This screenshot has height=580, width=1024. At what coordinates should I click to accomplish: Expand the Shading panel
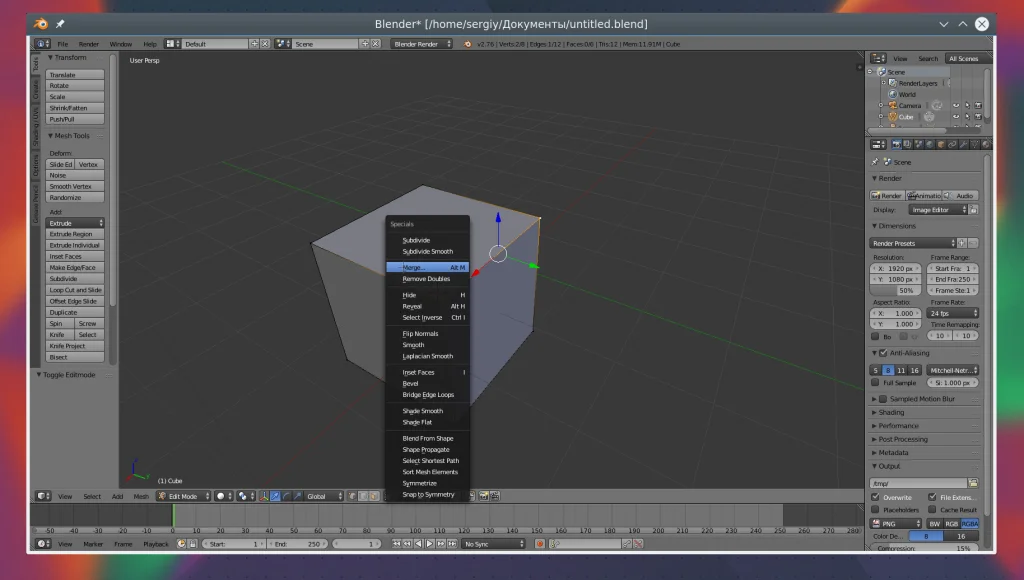890,412
